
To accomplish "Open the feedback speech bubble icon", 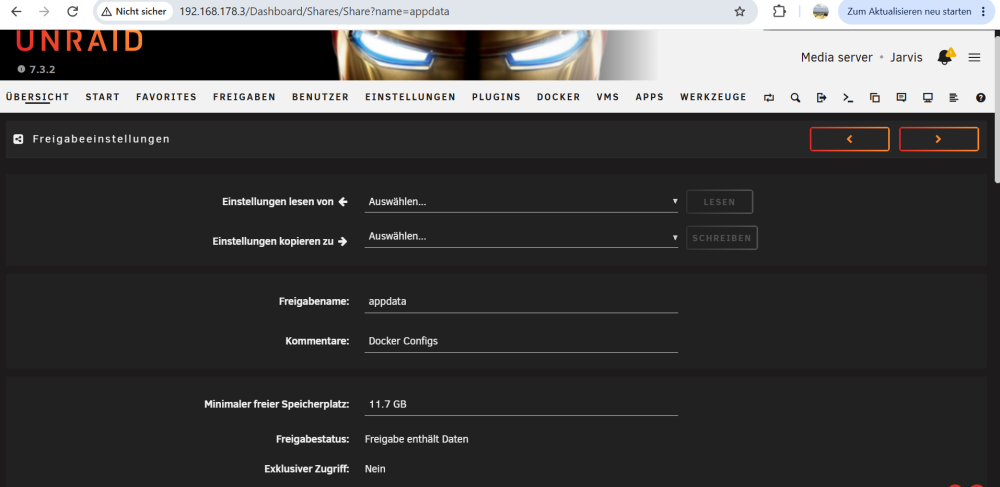I will [901, 98].
